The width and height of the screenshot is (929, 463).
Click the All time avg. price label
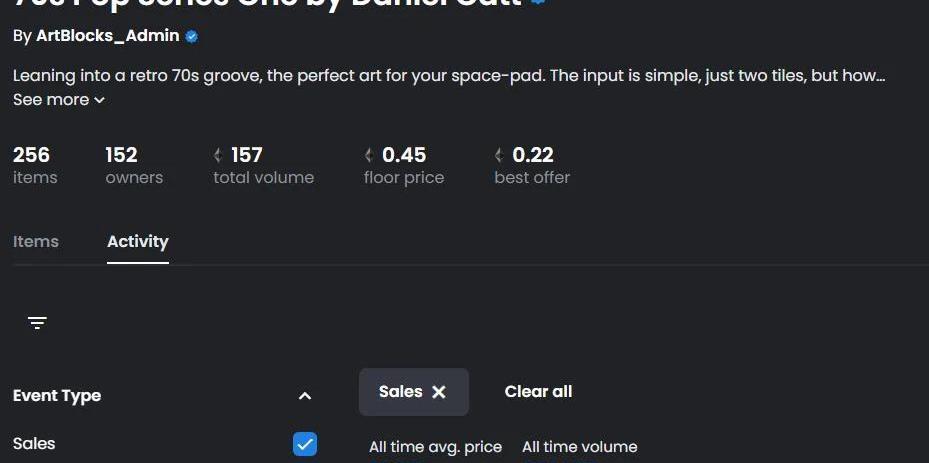[435, 447]
